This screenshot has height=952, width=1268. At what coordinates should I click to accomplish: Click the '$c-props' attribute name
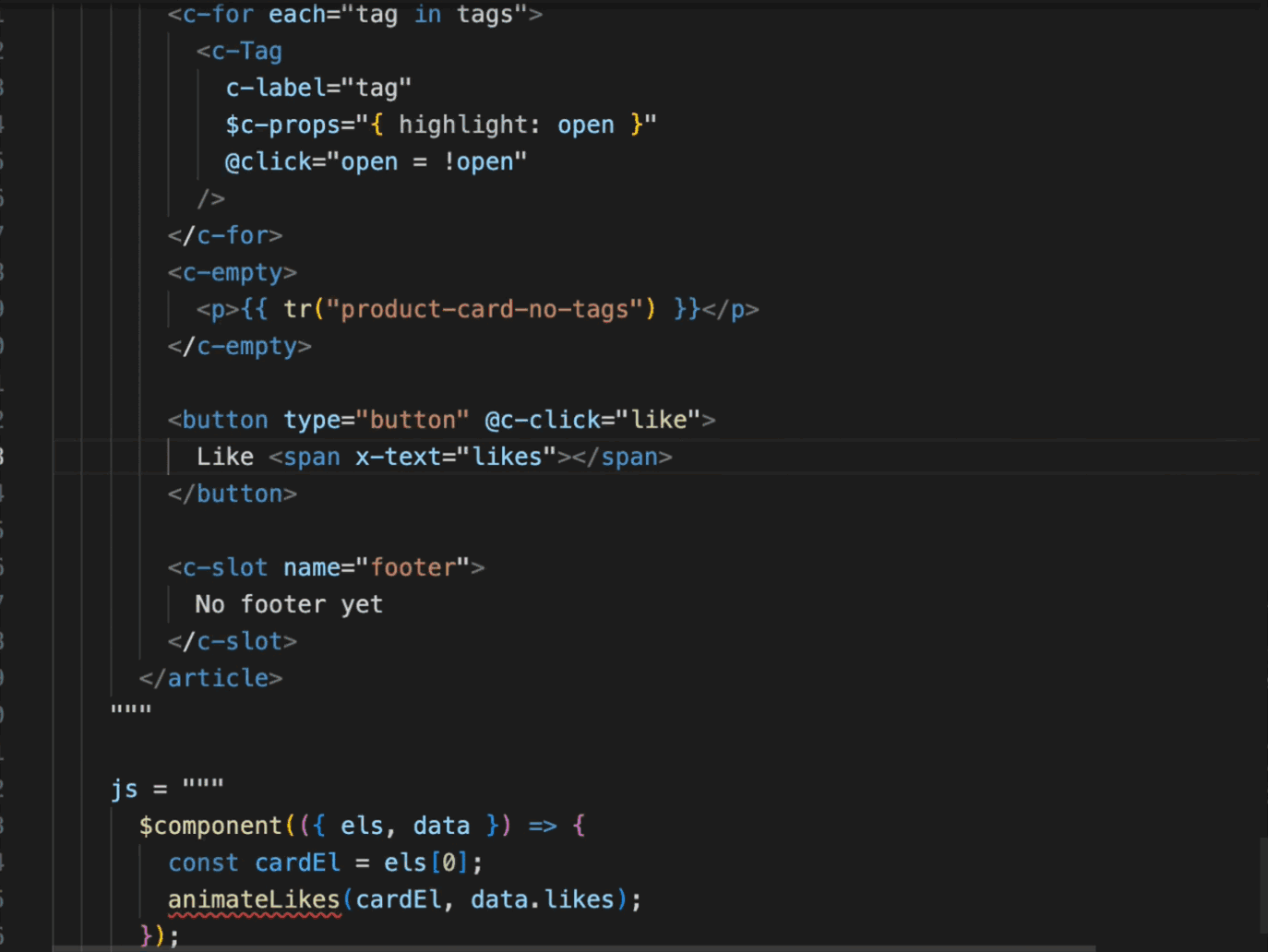pos(283,125)
